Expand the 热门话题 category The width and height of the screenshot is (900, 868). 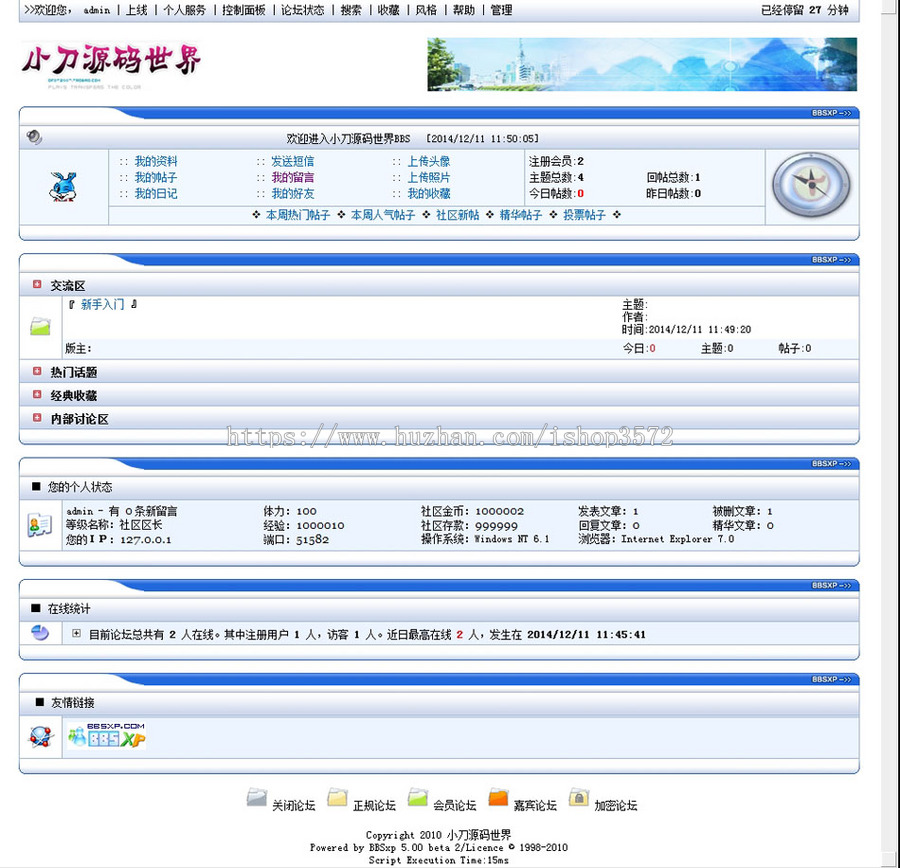37,371
